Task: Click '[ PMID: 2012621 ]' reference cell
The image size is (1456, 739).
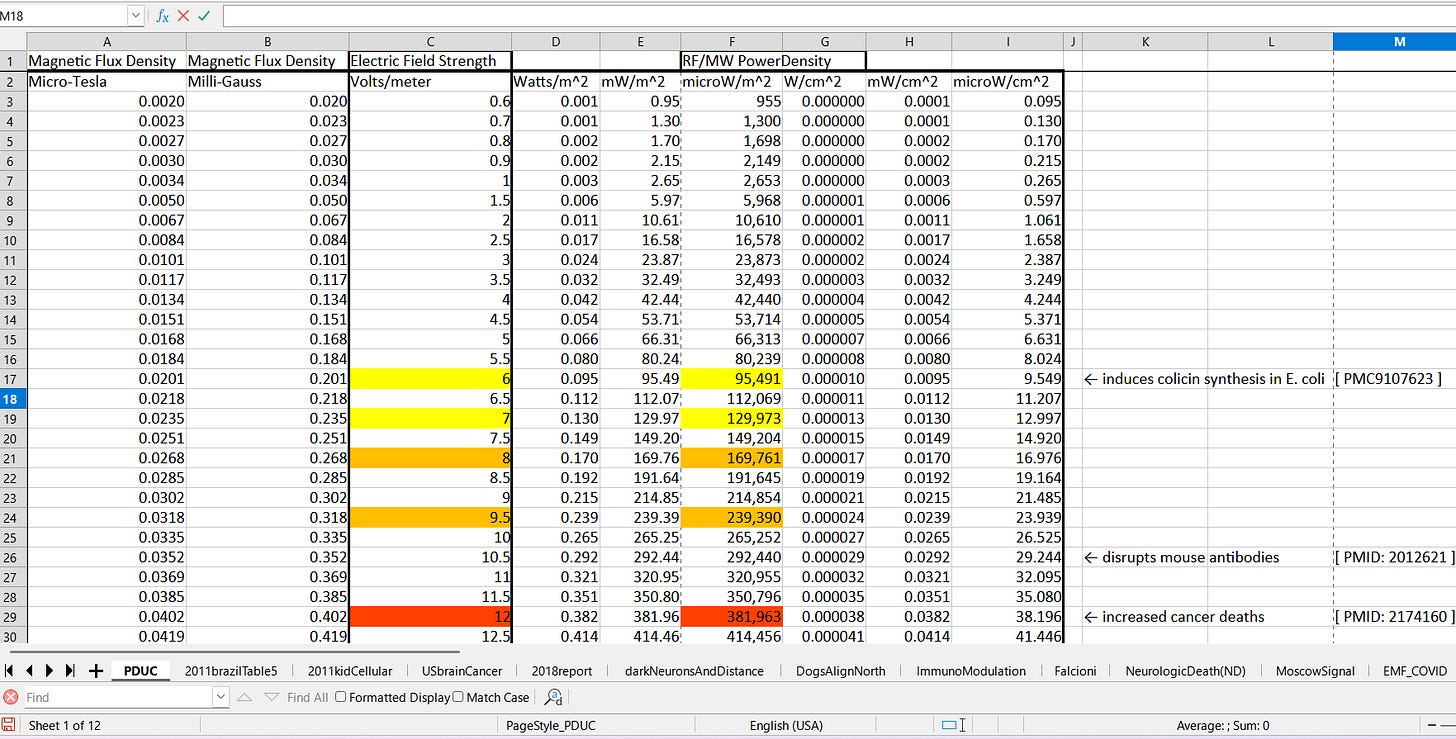Action: pyautogui.click(x=1393, y=557)
